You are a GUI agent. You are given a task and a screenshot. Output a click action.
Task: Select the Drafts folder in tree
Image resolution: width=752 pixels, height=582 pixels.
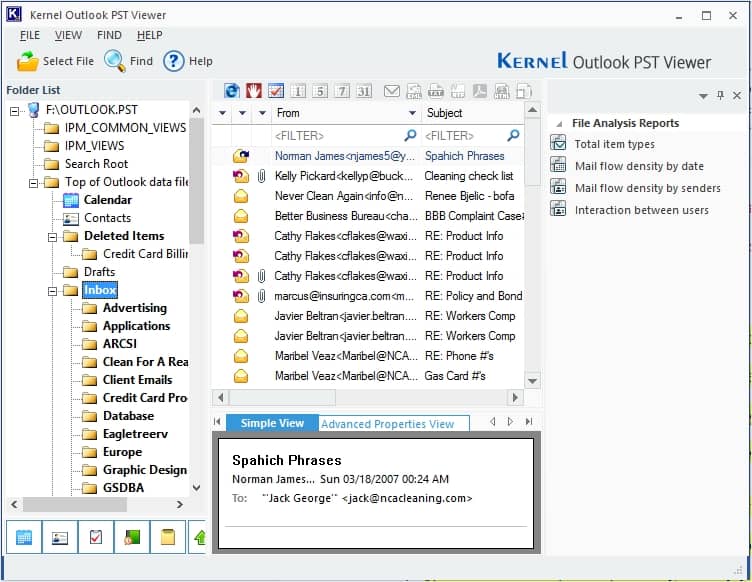click(x=99, y=272)
